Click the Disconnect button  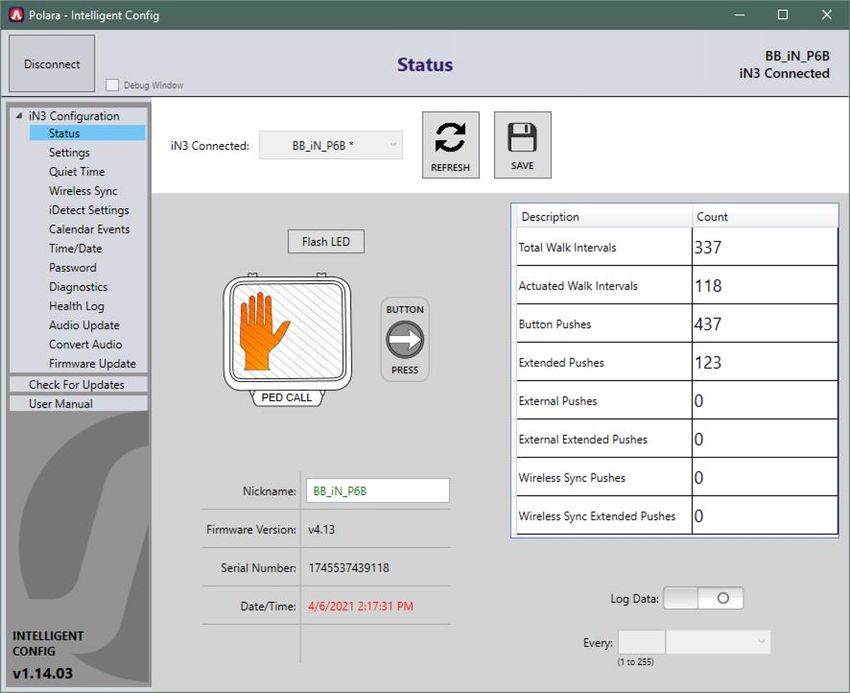click(x=52, y=63)
